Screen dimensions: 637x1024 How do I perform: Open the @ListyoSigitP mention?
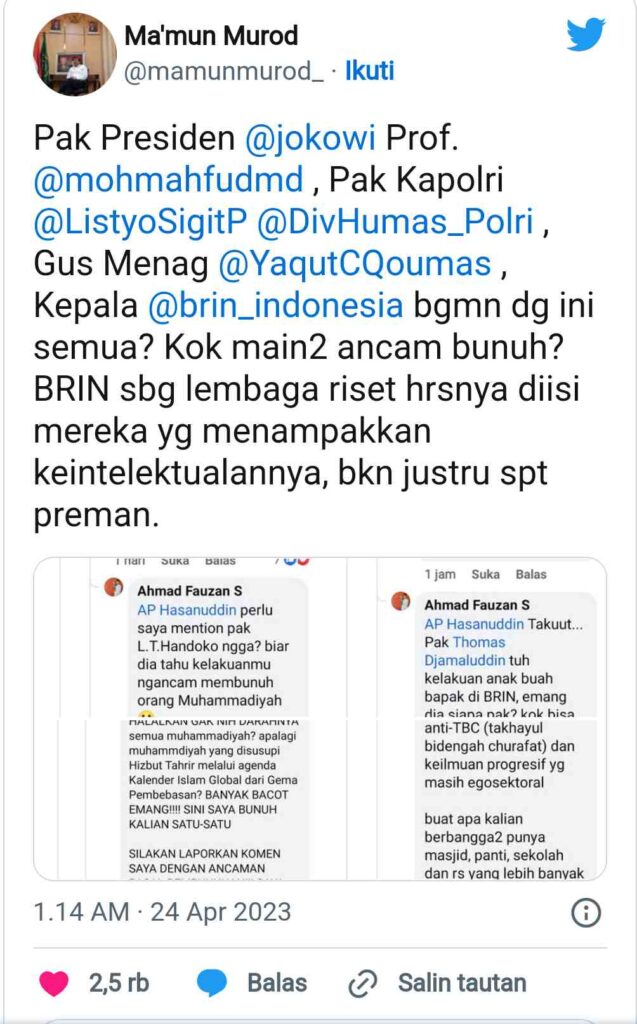140,222
